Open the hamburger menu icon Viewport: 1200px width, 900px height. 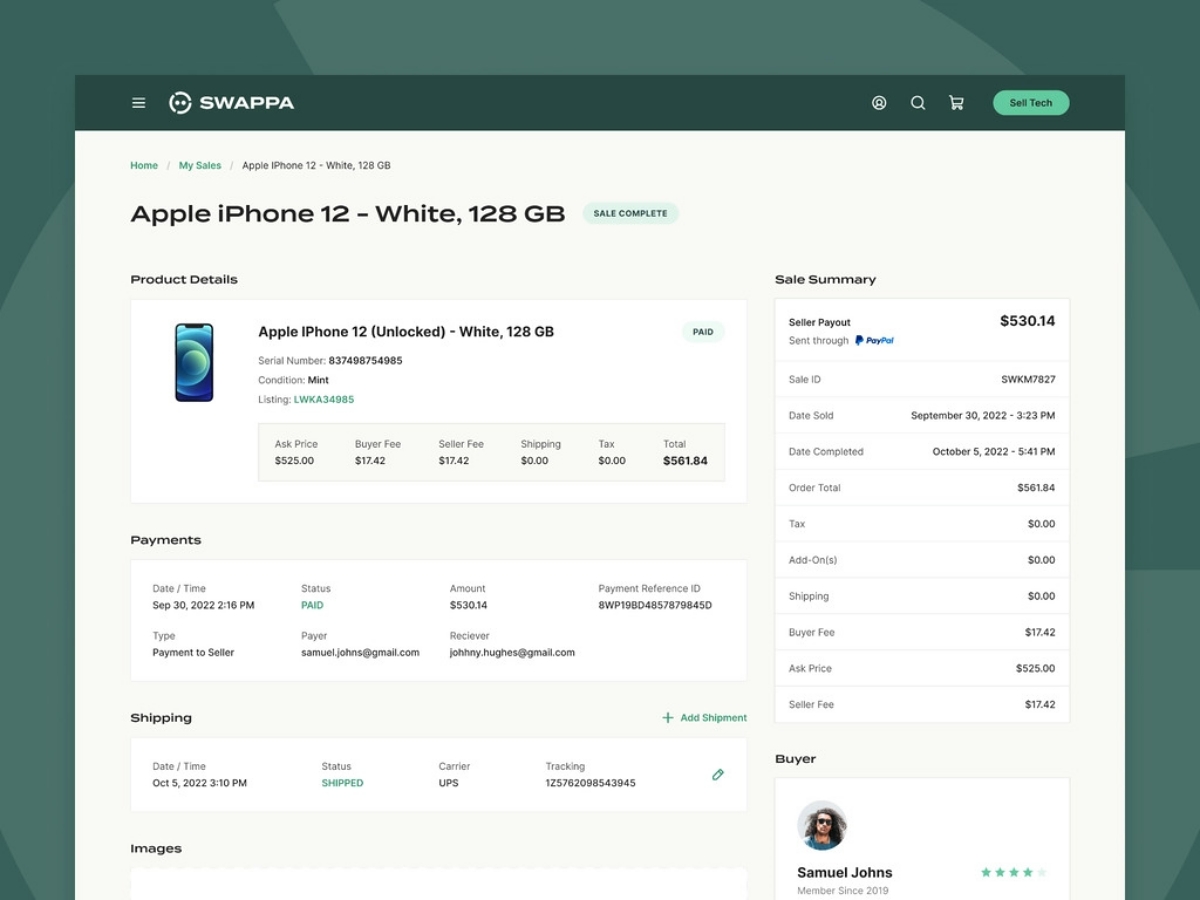pyautogui.click(x=139, y=103)
